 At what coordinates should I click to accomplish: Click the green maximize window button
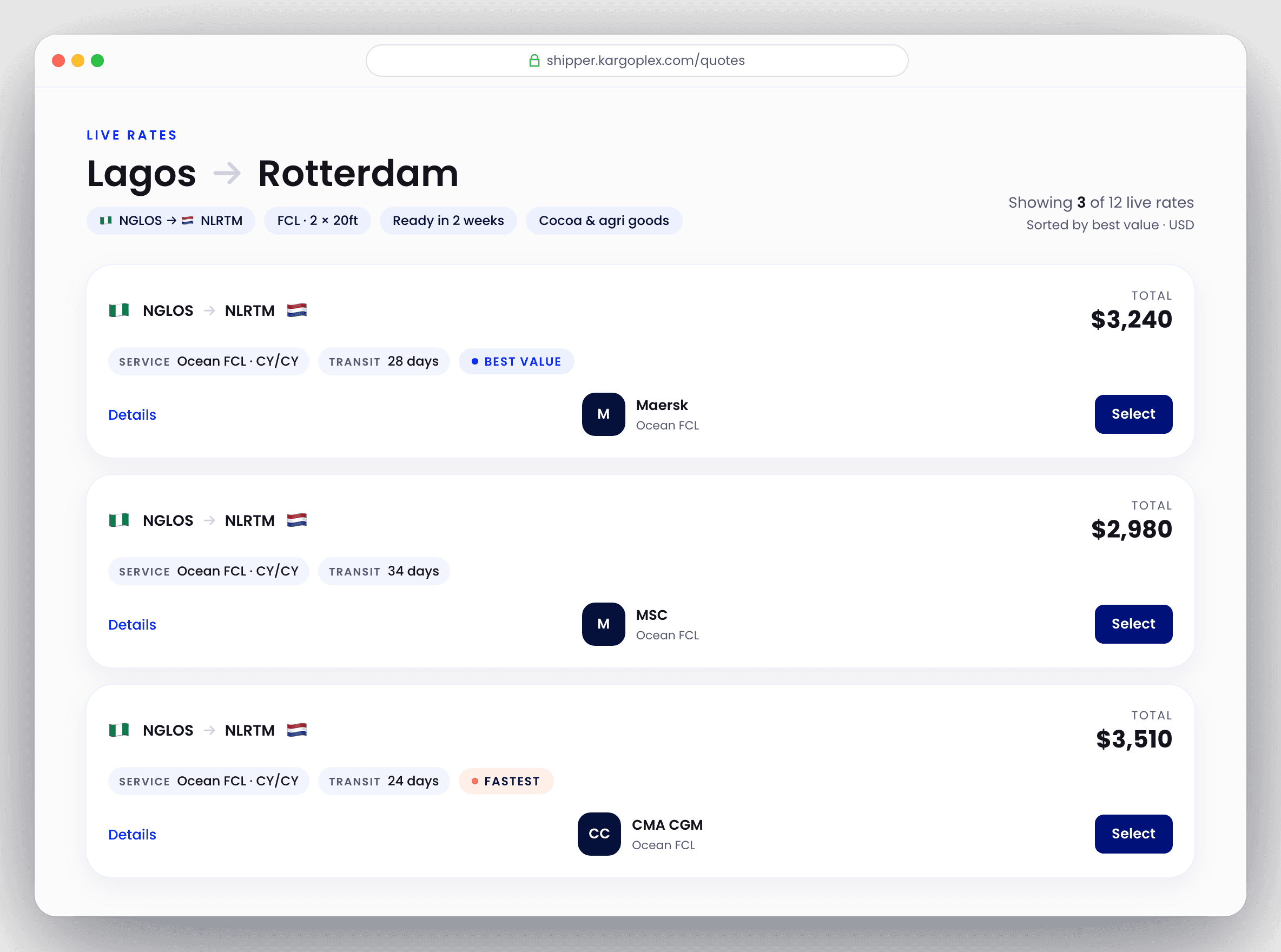coord(97,61)
